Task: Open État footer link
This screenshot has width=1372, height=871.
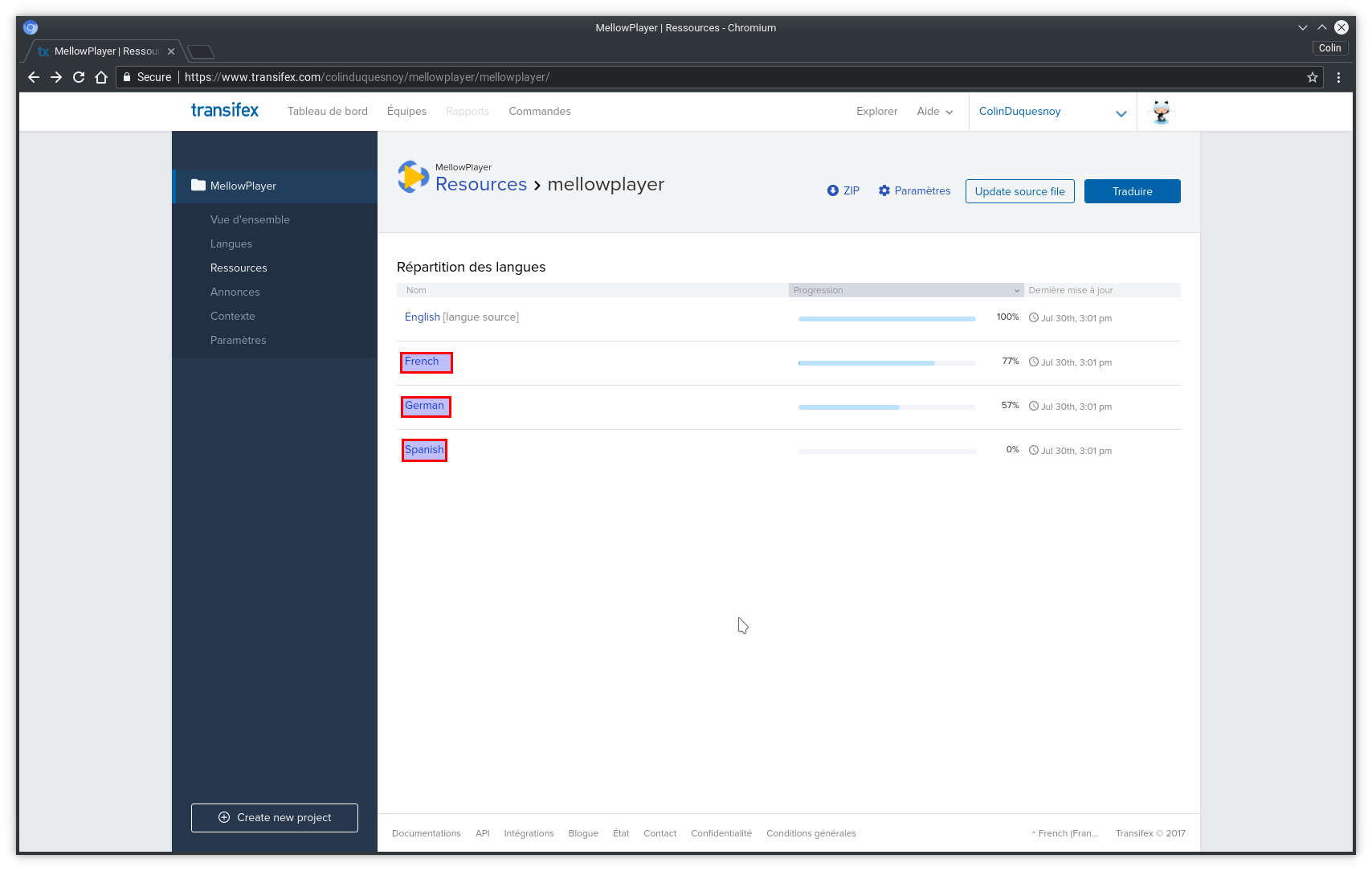Action: coord(621,833)
